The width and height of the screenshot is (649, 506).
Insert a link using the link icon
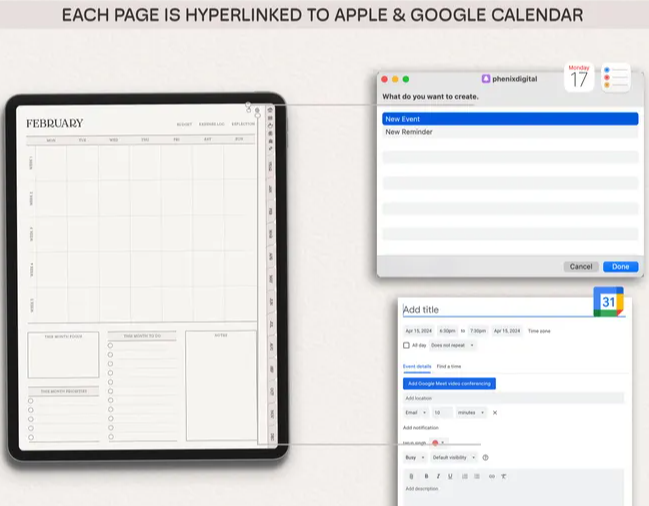pos(491,476)
